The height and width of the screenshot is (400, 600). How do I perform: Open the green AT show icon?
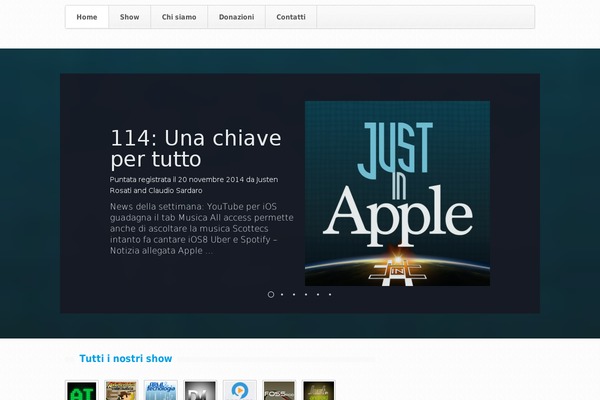tap(82, 390)
